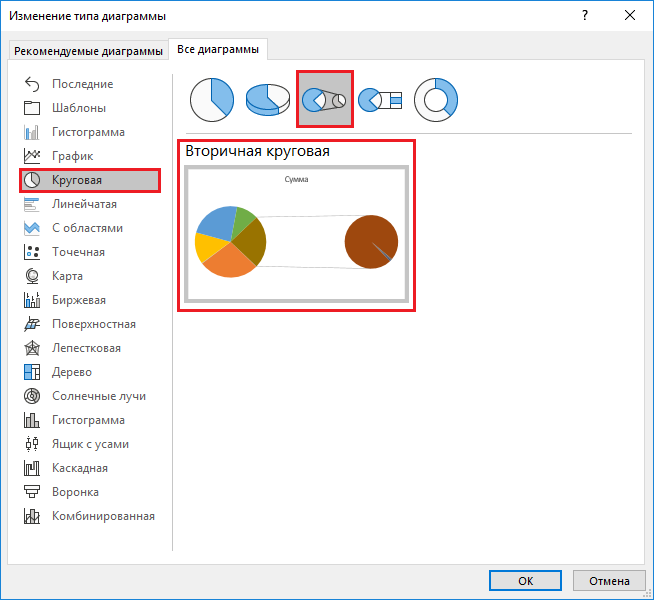Viewport: 654px width, 600px height.
Task: Select the Комбинированная label
Action: click(x=103, y=516)
